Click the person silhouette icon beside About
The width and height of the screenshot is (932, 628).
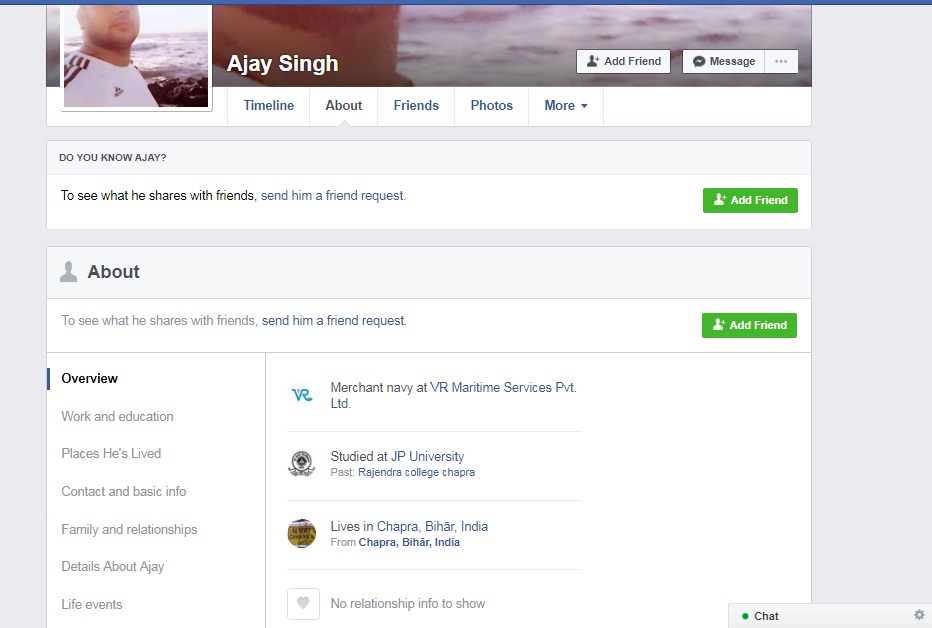pyautogui.click(x=68, y=272)
